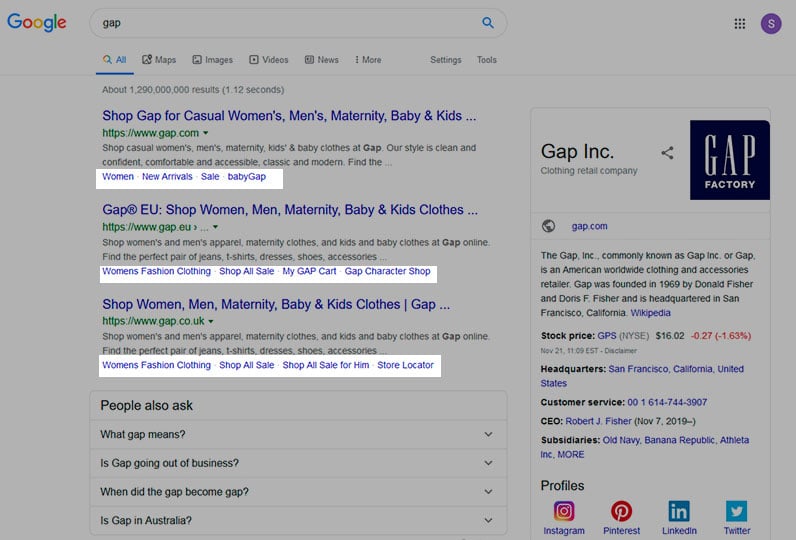Open the New Arrivals sitelink
The image size is (796, 540).
pyautogui.click(x=167, y=177)
